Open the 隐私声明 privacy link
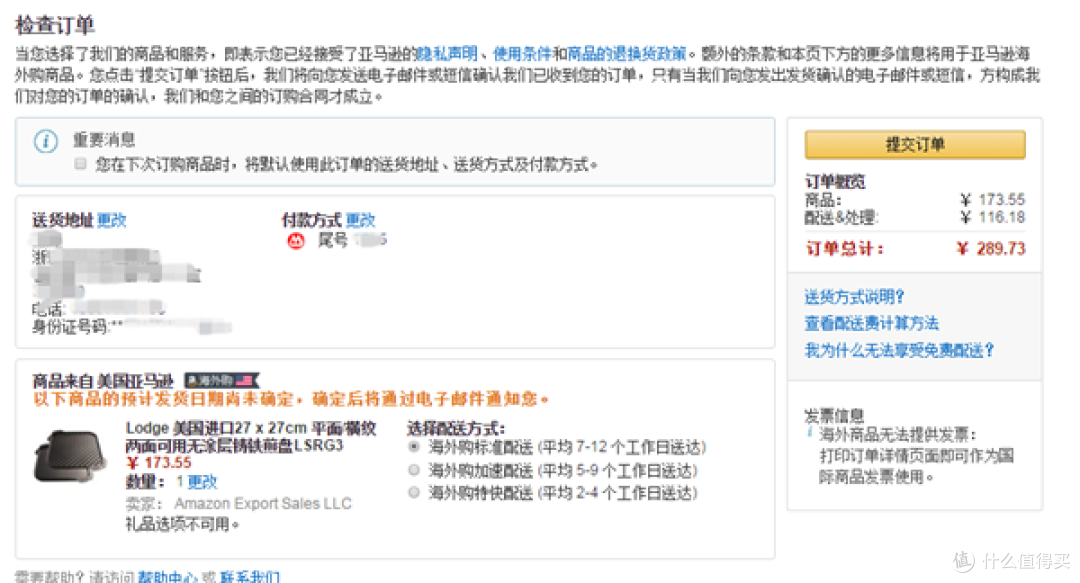 (x=447, y=53)
